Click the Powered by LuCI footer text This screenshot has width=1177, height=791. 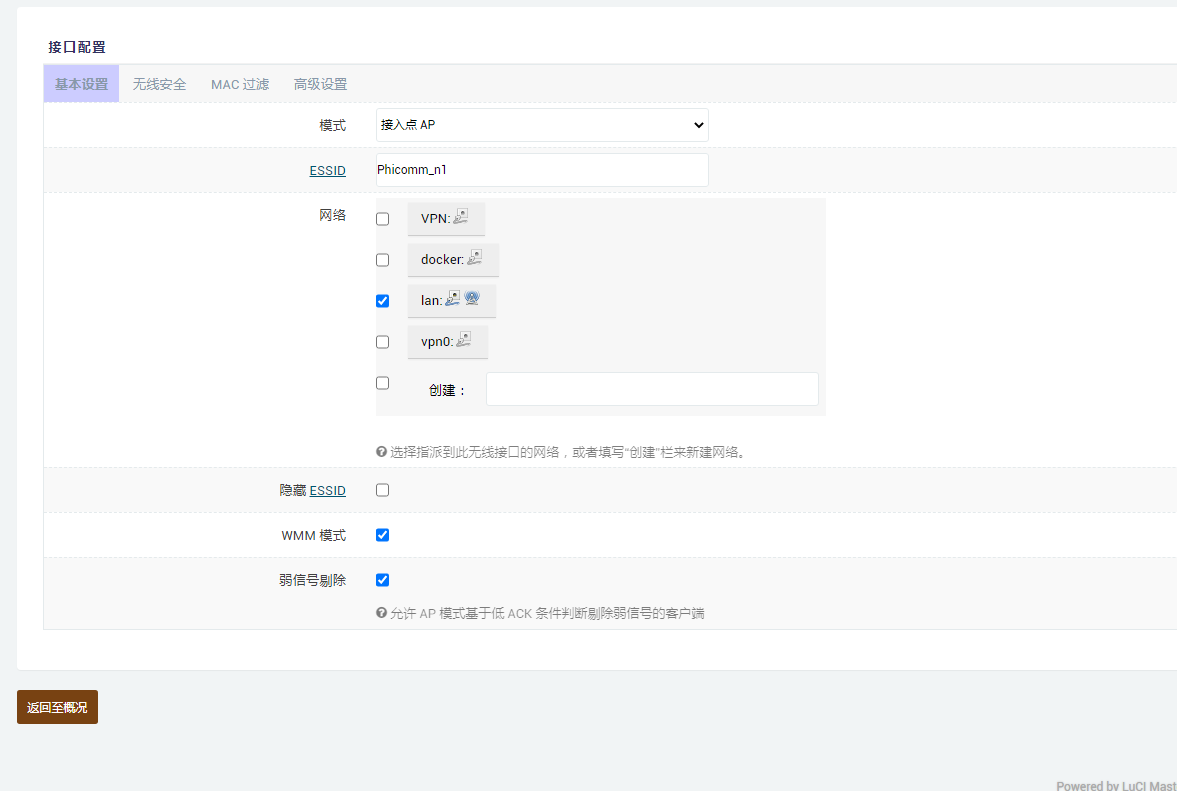[1116, 786]
